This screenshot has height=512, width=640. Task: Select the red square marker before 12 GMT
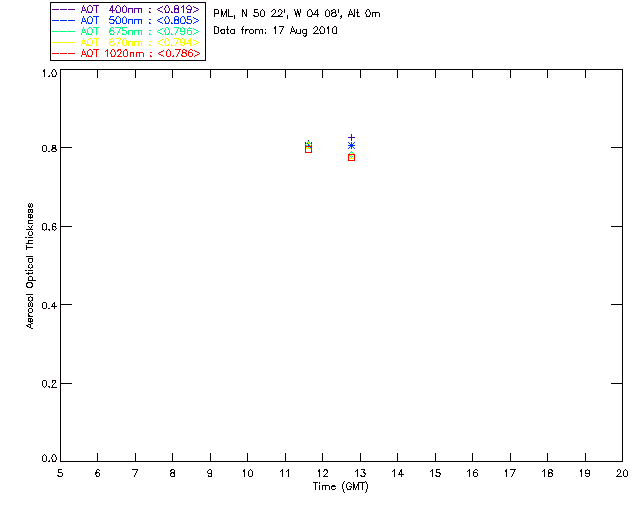pos(309,149)
